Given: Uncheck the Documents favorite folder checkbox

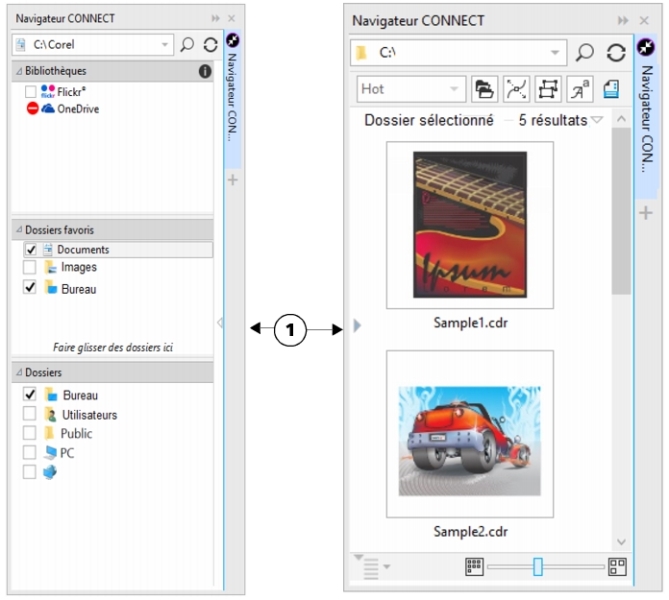Looking at the screenshot, I should pos(31,249).
